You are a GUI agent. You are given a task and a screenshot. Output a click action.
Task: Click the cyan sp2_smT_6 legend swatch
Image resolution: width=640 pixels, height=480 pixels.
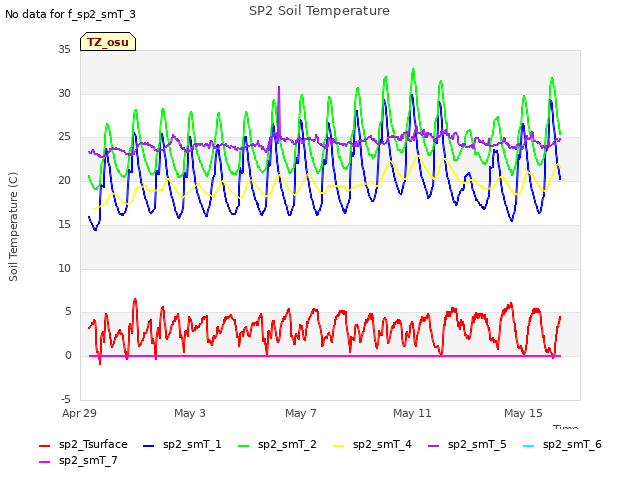(x=529, y=446)
